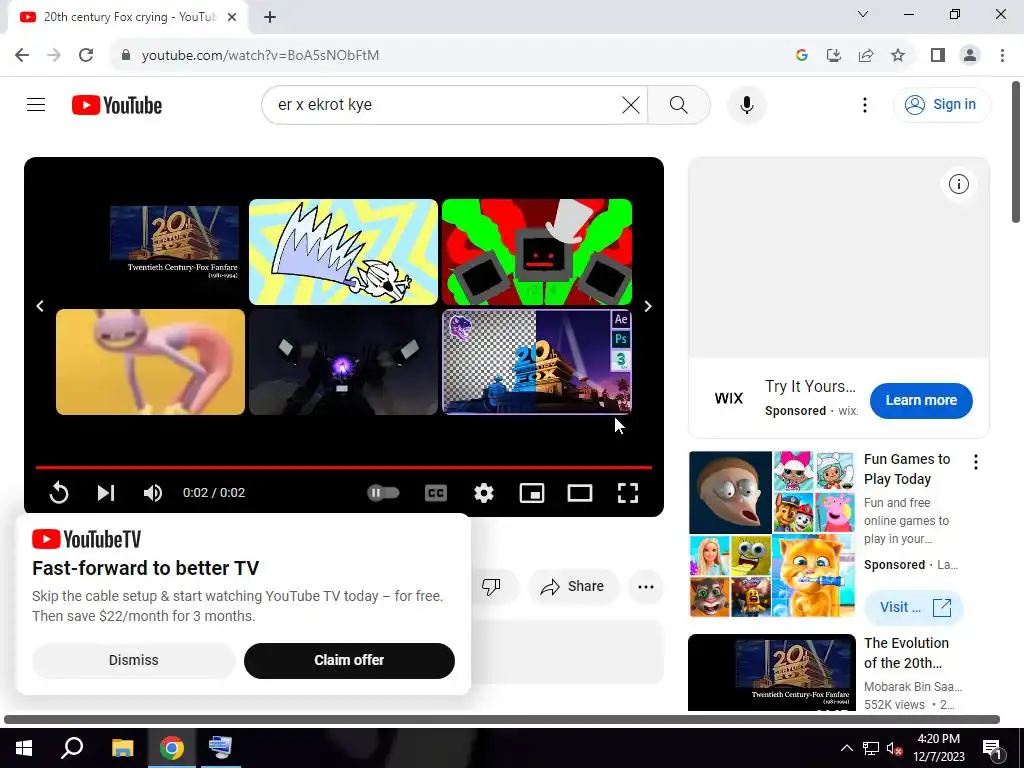This screenshot has width=1024, height=768.
Task: Click the red video progress bar
Action: [344, 467]
